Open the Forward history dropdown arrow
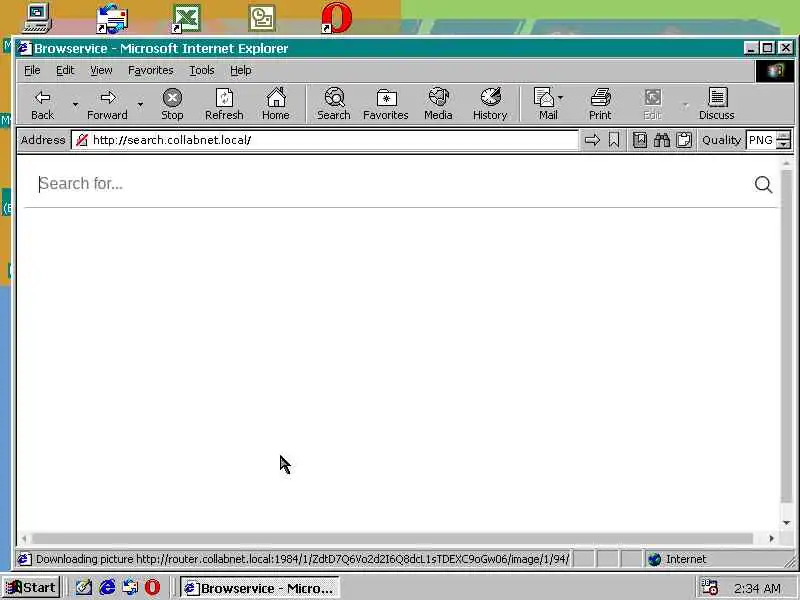Screen dimensions: 800x600 (140, 105)
